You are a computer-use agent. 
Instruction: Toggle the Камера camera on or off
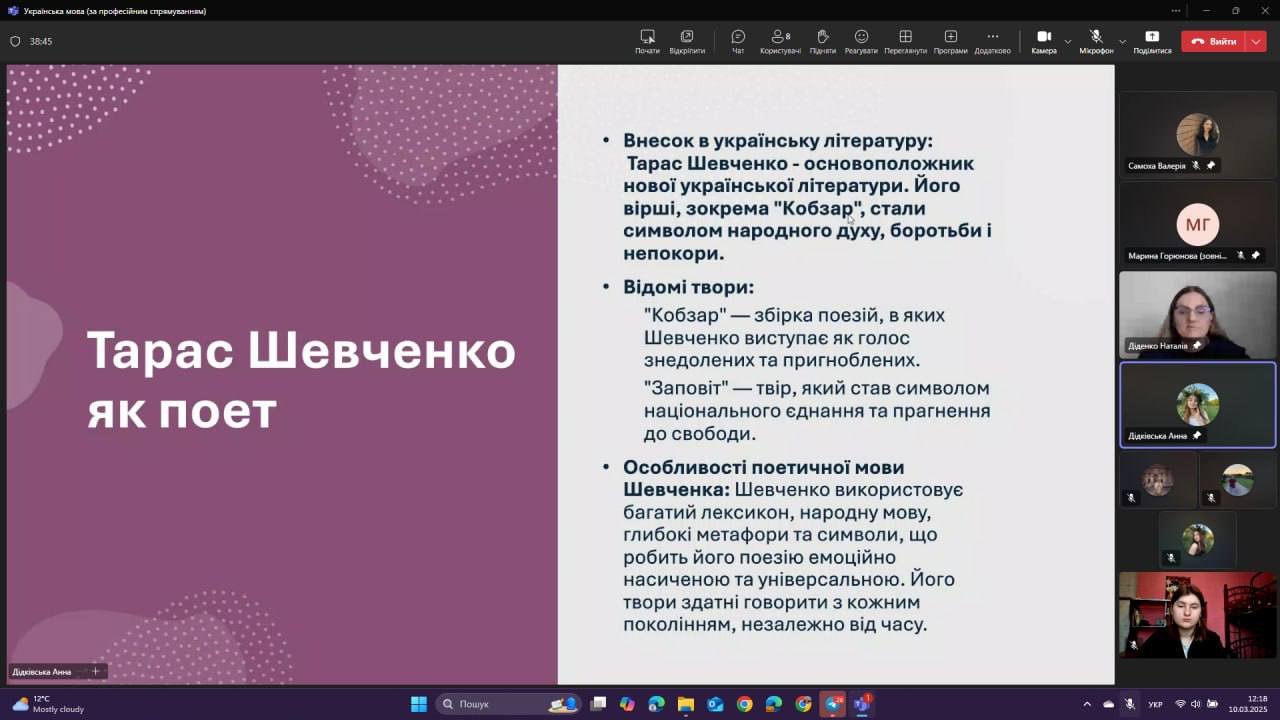tap(1043, 41)
